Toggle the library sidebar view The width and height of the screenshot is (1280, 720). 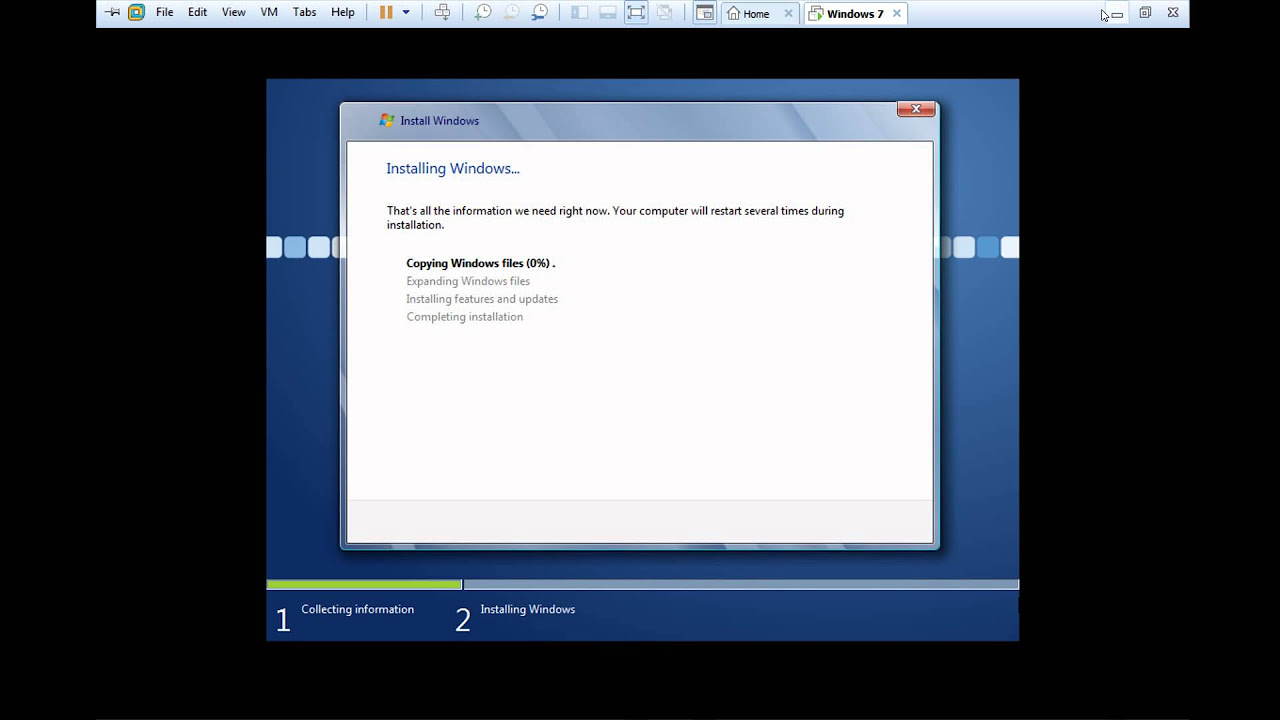pos(579,13)
